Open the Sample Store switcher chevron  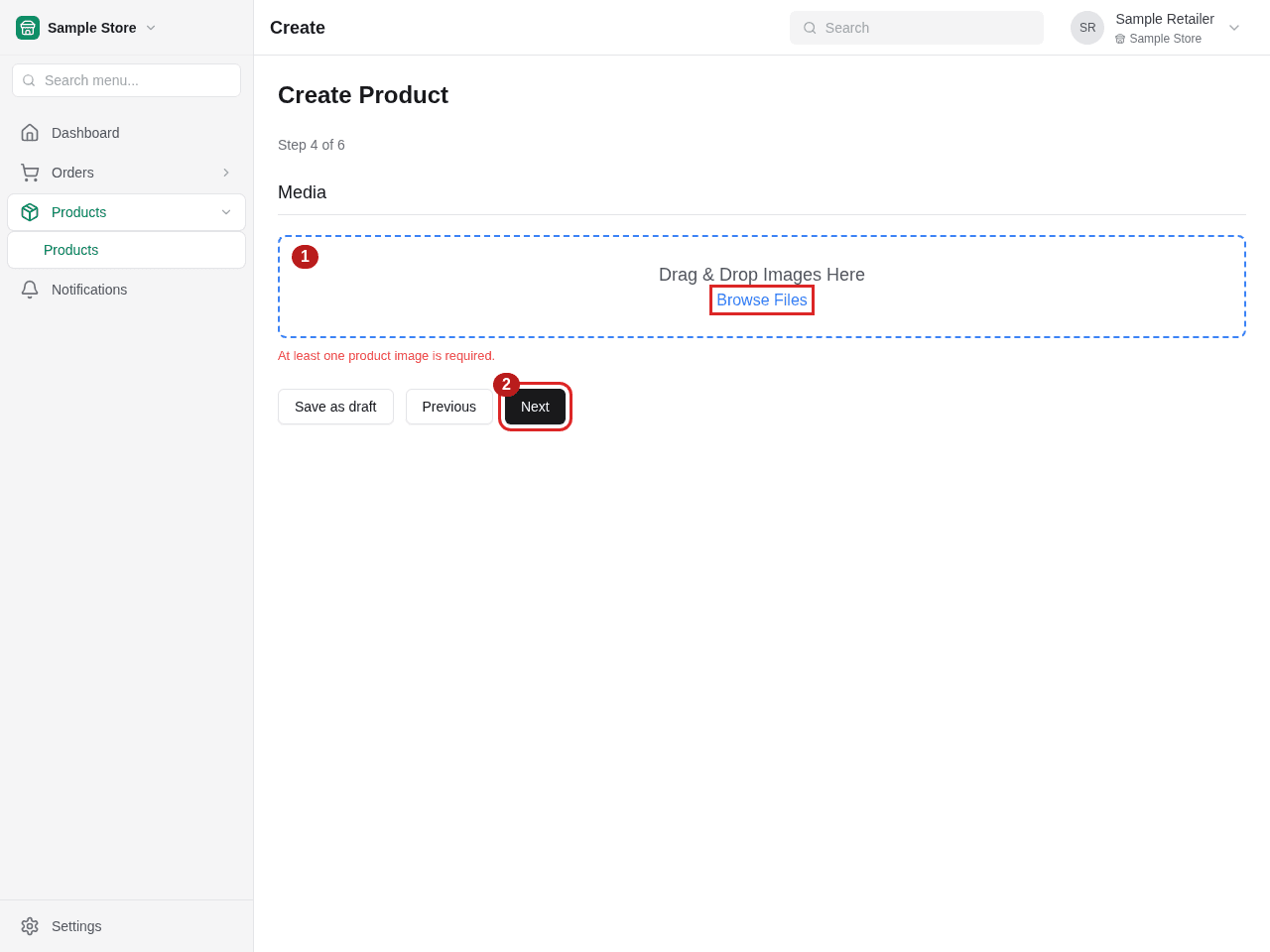[x=151, y=28]
